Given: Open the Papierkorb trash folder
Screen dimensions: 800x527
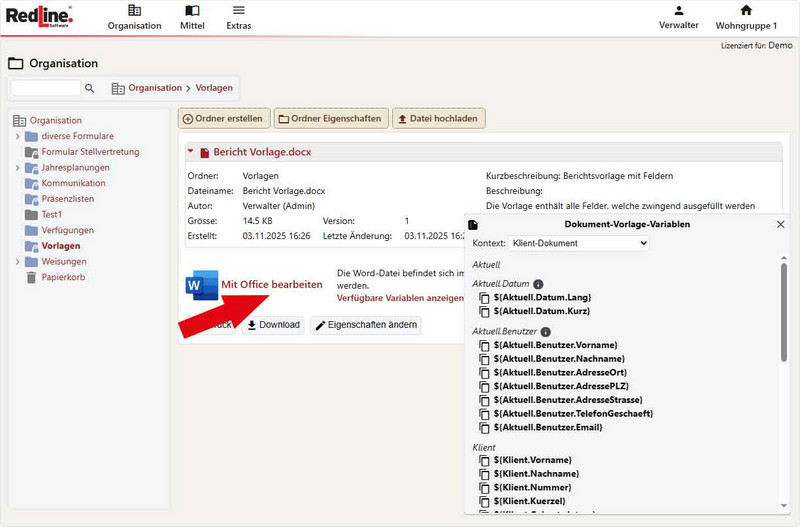Looking at the screenshot, I should 62,277.
